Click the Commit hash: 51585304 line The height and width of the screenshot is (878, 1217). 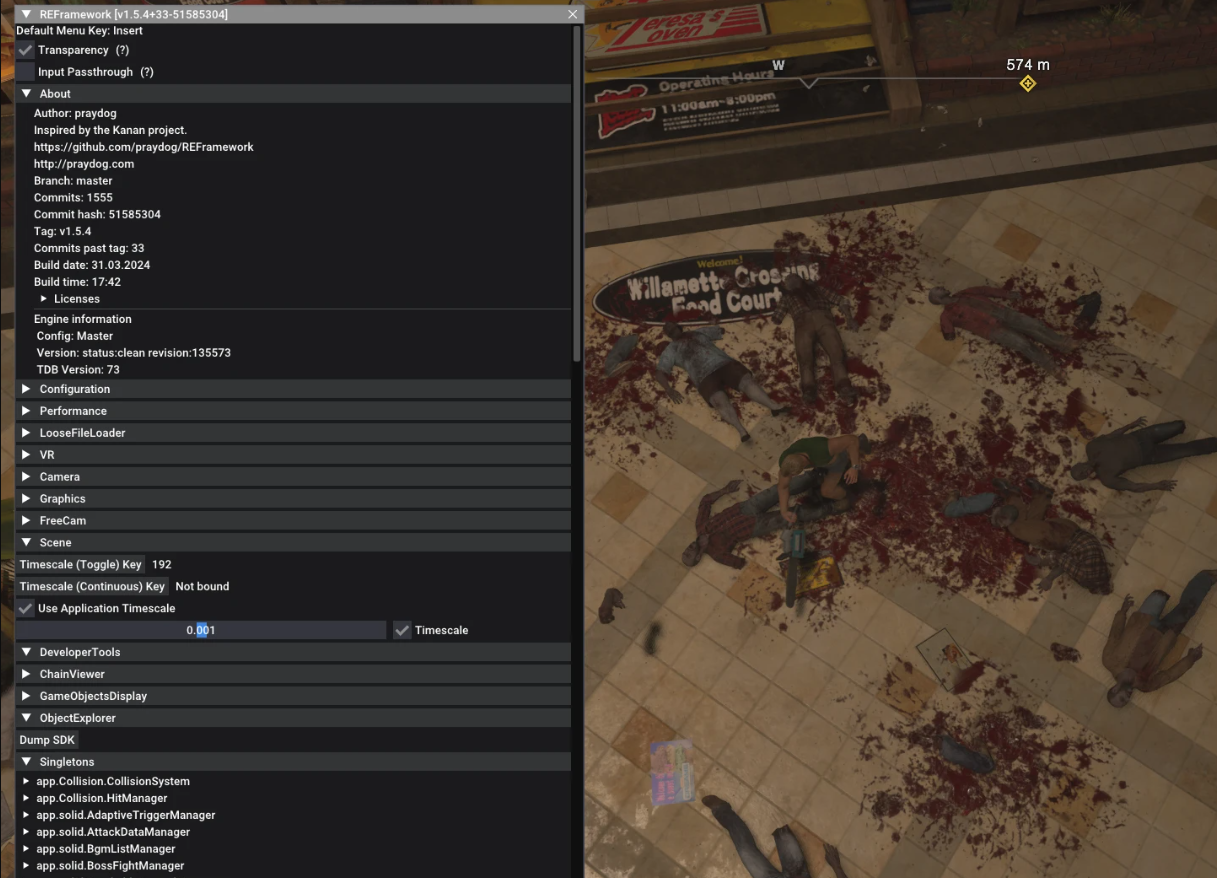(97, 215)
